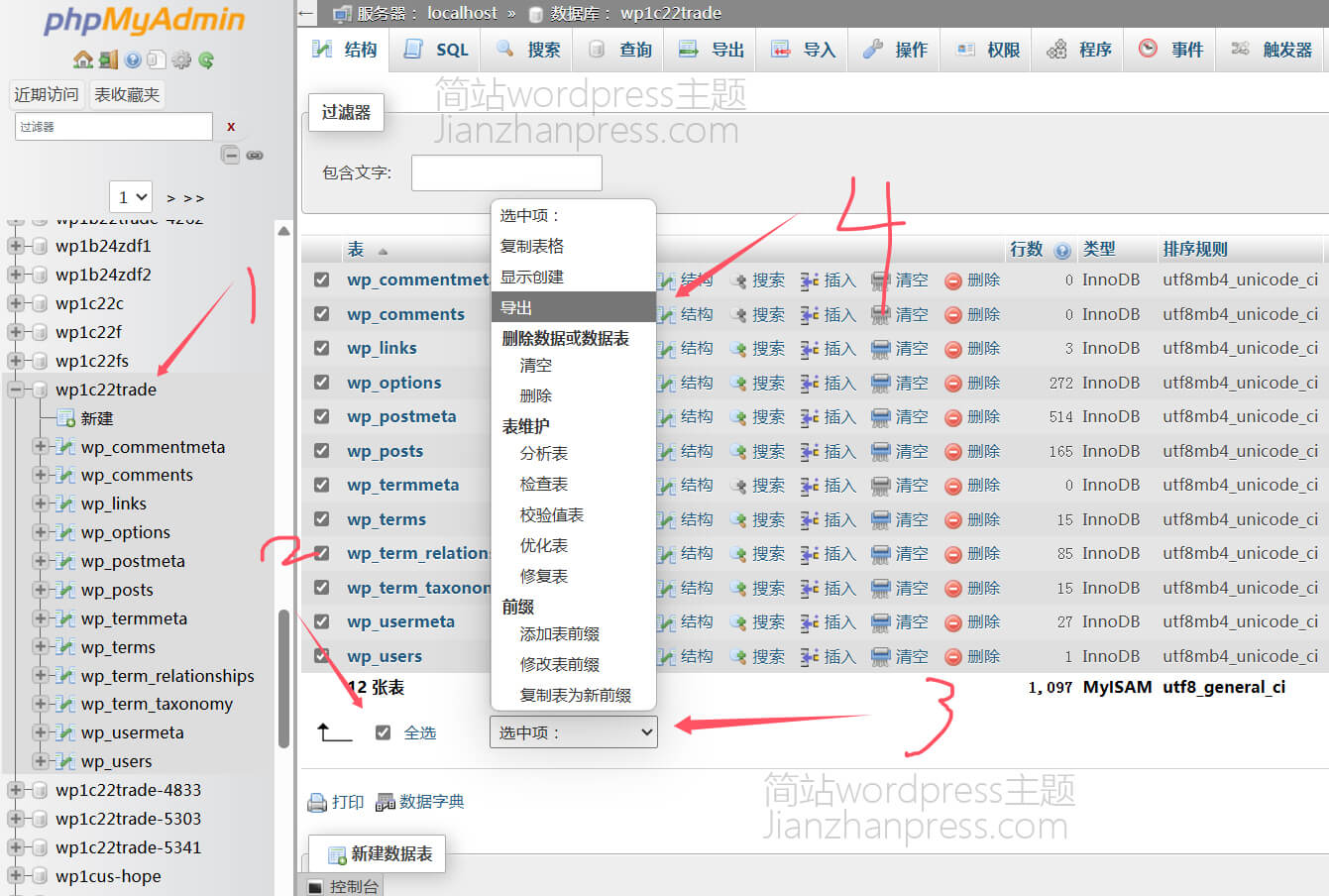Click the log out door icon

[x=108, y=59]
